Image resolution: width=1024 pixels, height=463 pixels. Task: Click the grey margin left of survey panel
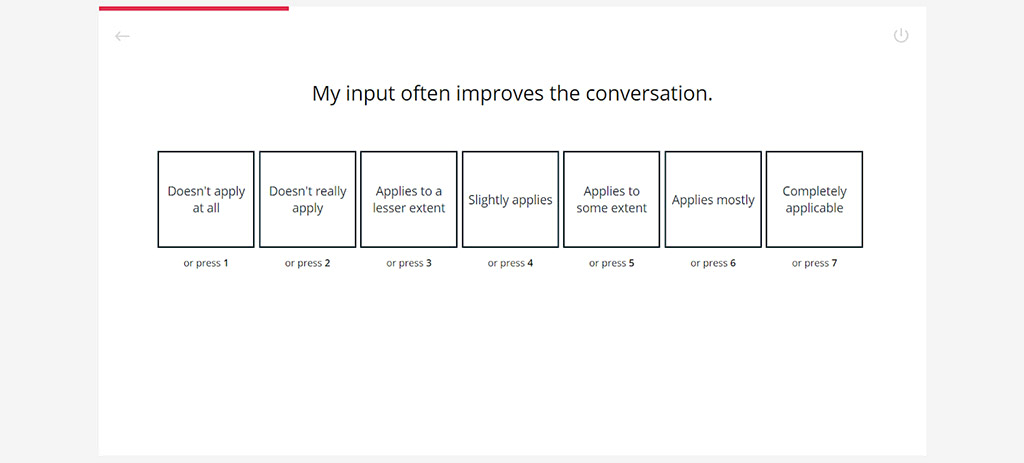click(x=48, y=230)
